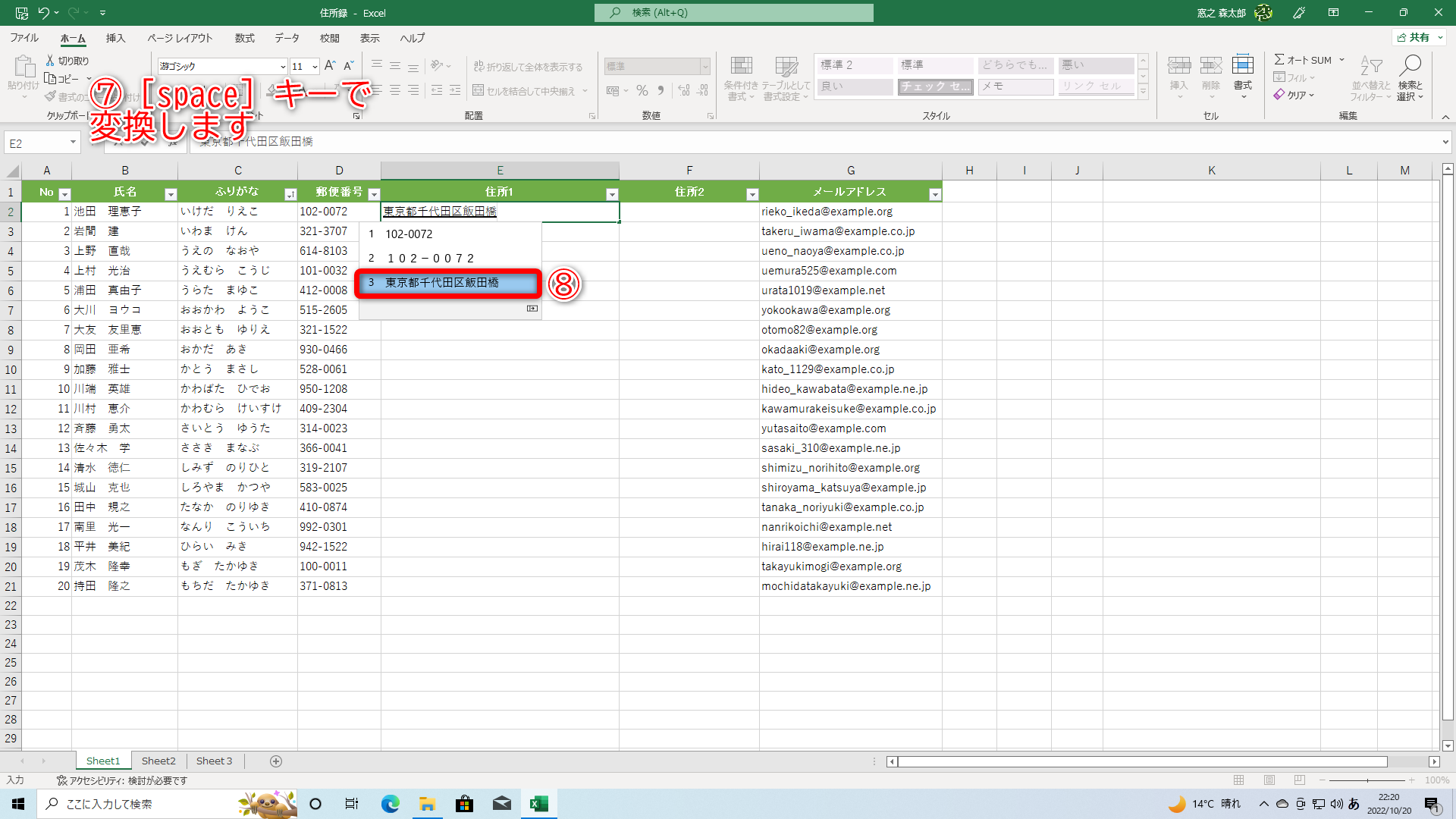
Task: Click Format as Table icon
Action: click(x=786, y=67)
